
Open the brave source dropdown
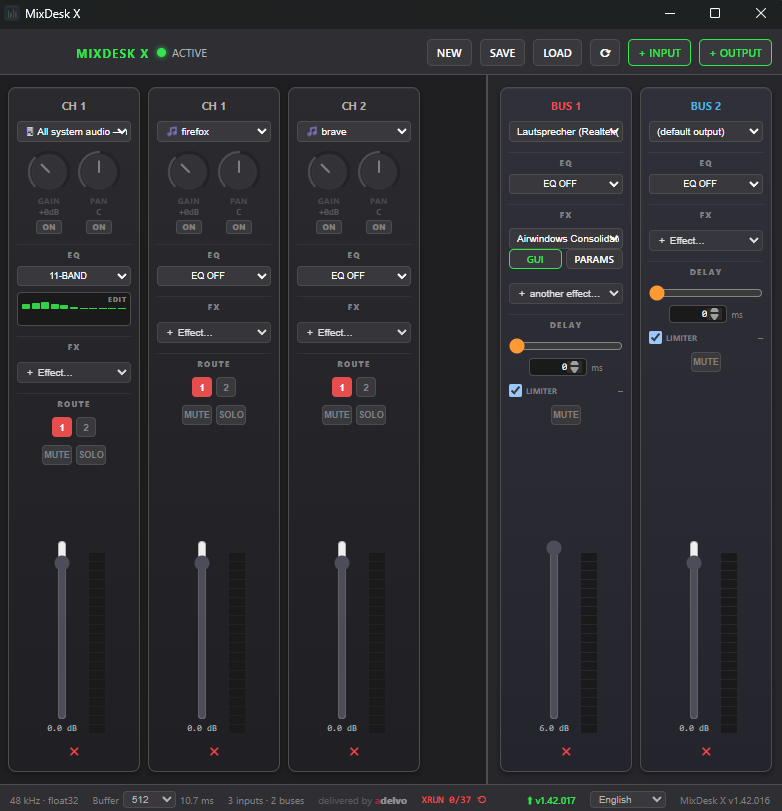pyautogui.click(x=354, y=131)
